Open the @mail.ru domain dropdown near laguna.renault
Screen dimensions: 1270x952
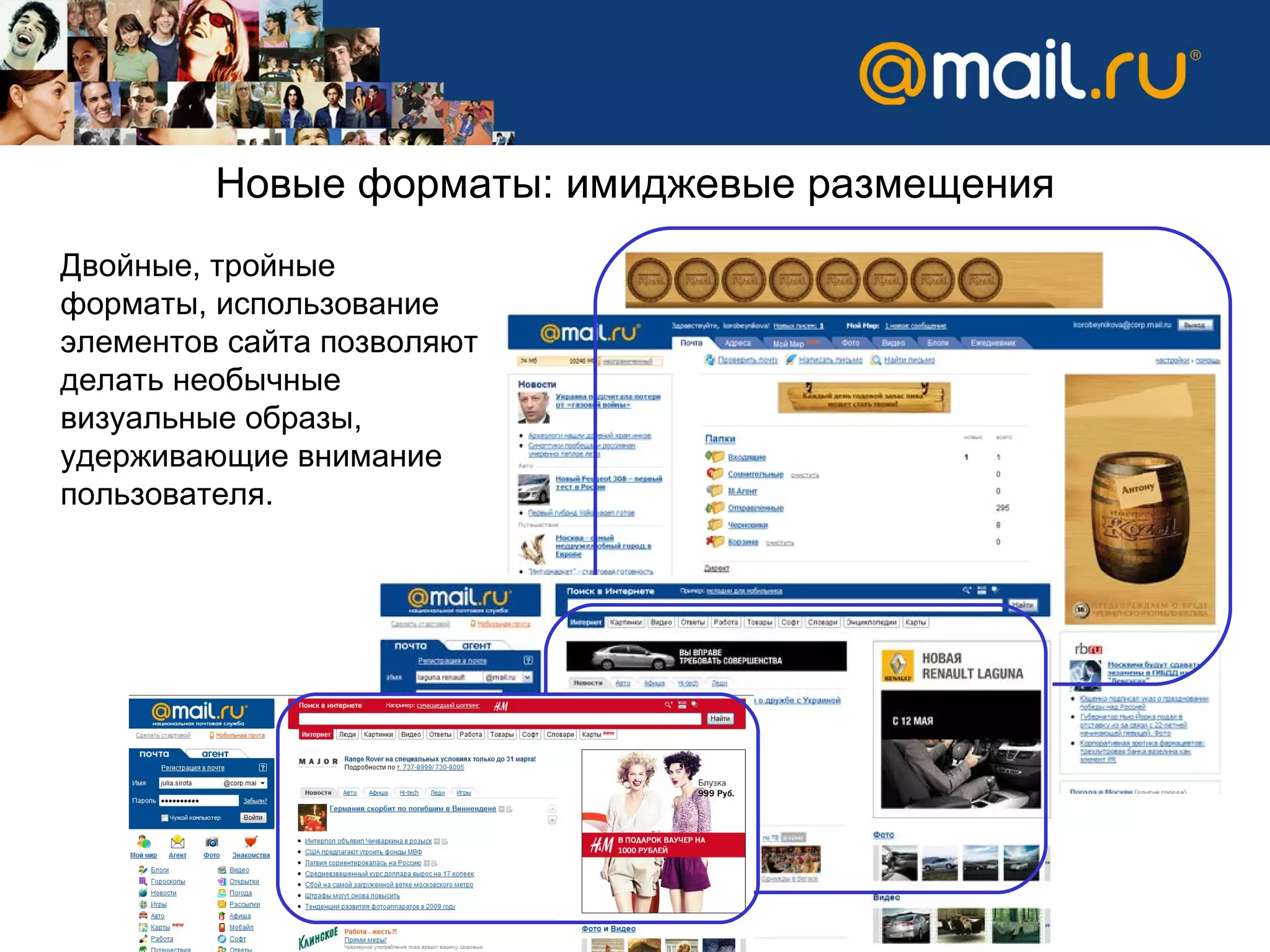(528, 677)
